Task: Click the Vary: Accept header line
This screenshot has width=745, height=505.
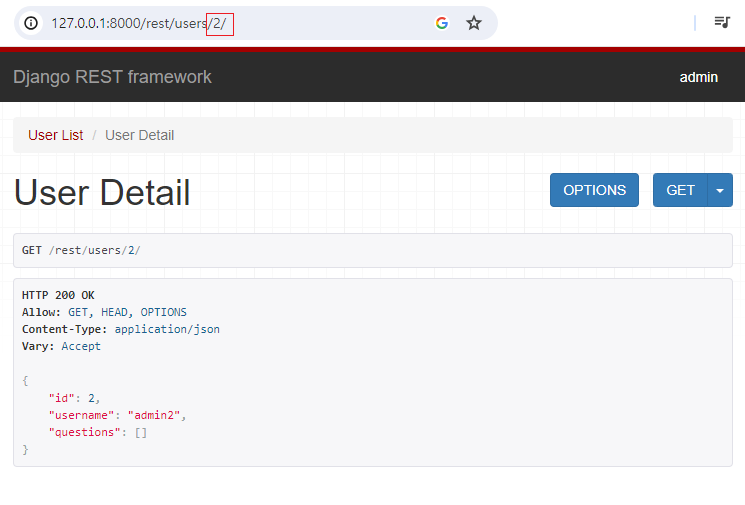Action: 61,346
